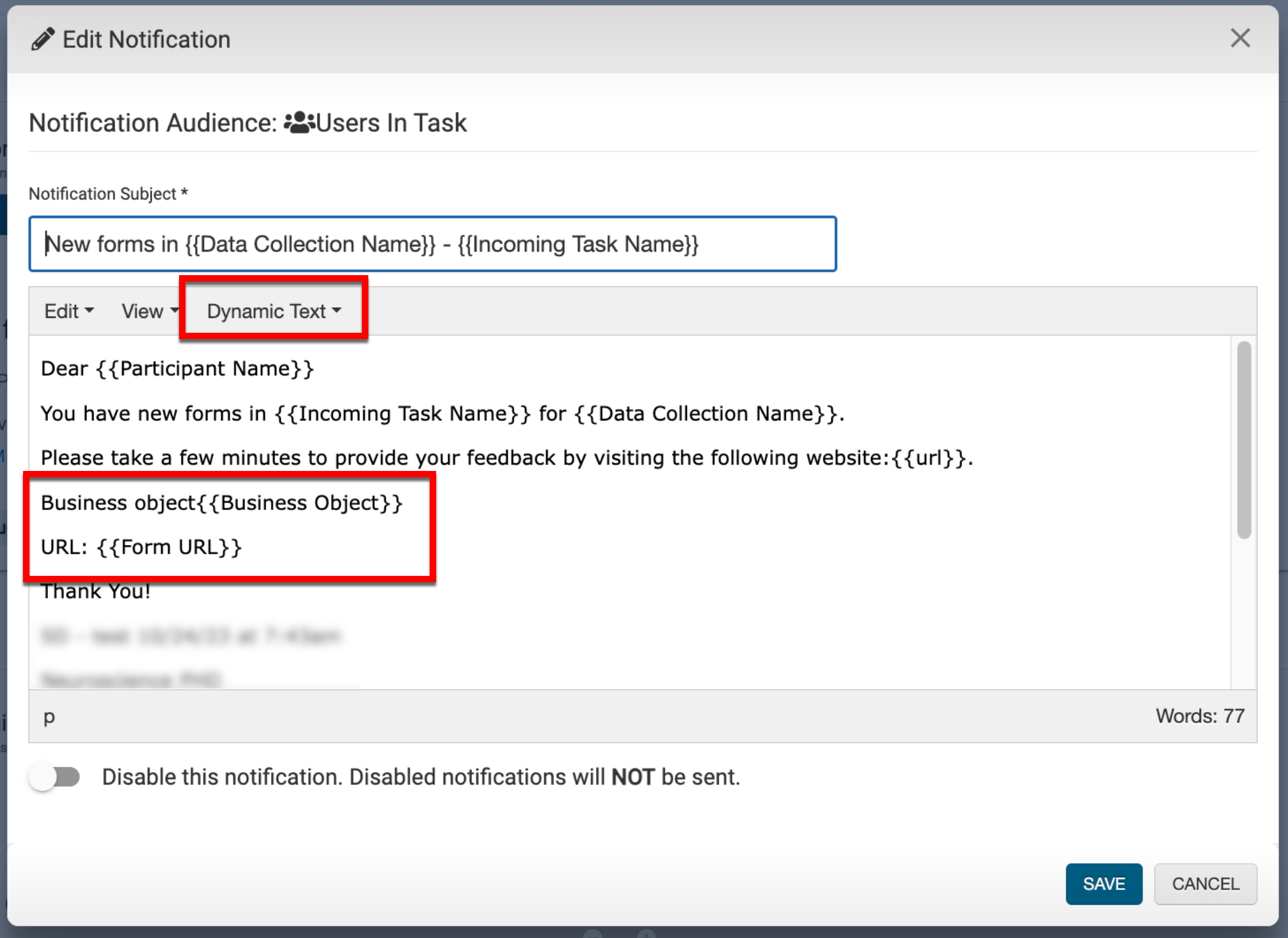Click the Thank You! line in the editor
Viewport: 1288px width, 938px height.
pyautogui.click(x=96, y=592)
